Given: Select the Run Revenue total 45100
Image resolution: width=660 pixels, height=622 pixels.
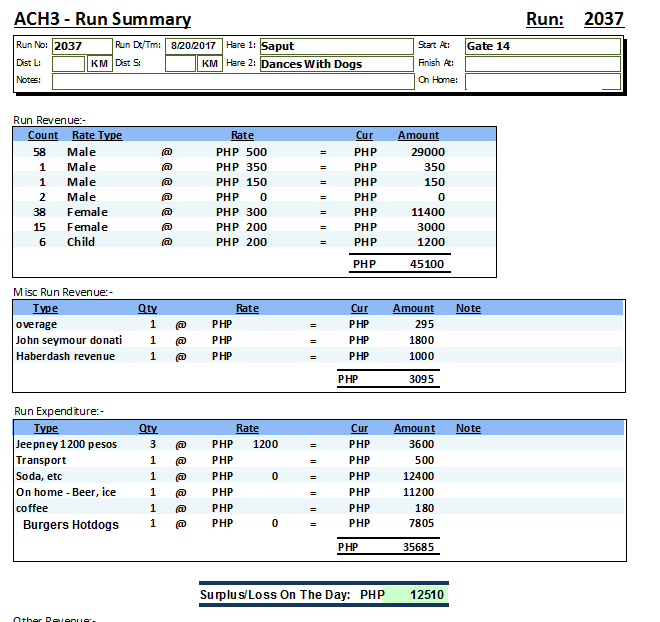Looking at the screenshot, I should 427,265.
